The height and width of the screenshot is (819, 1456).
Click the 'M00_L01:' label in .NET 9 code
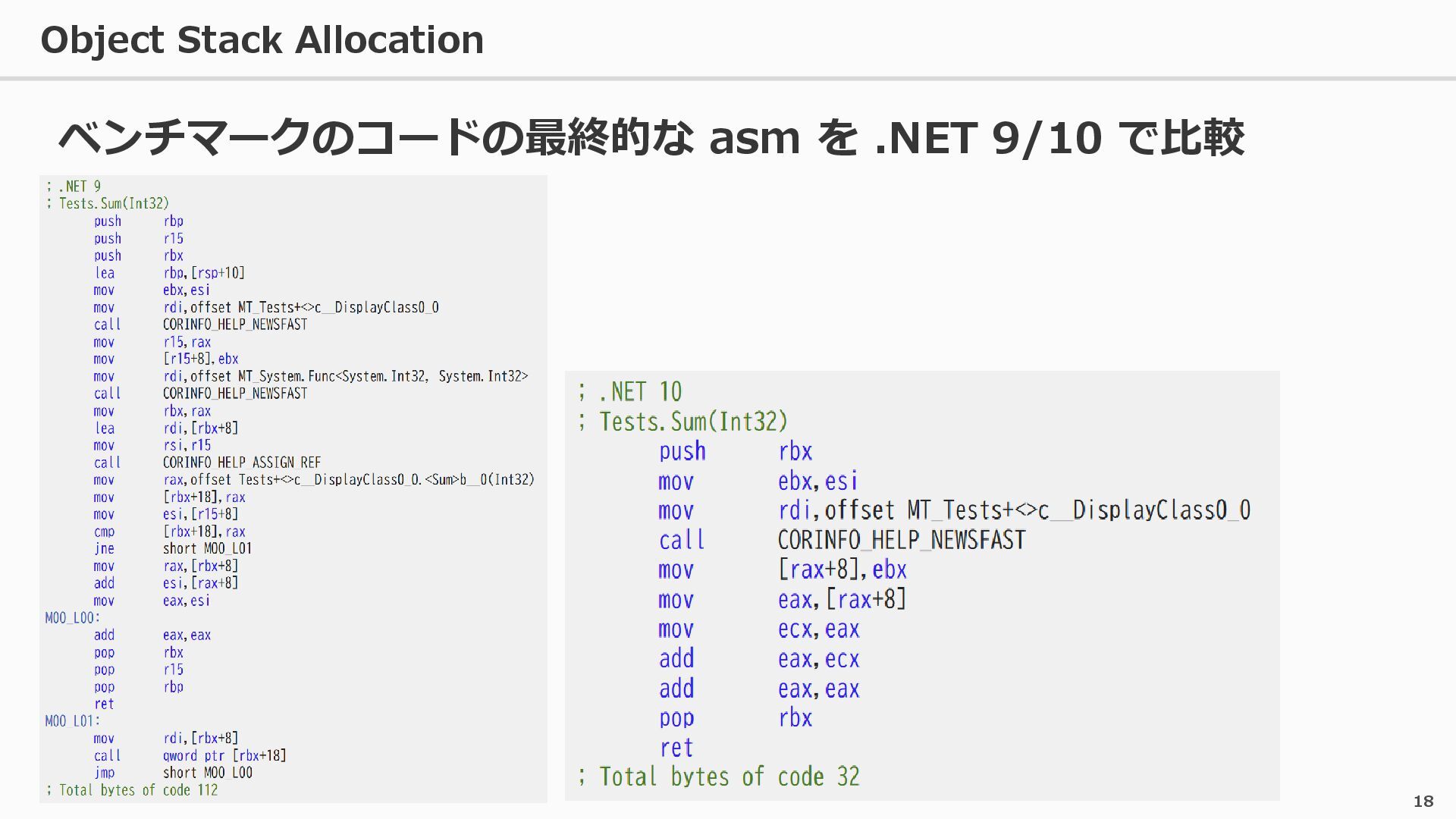coord(72,721)
